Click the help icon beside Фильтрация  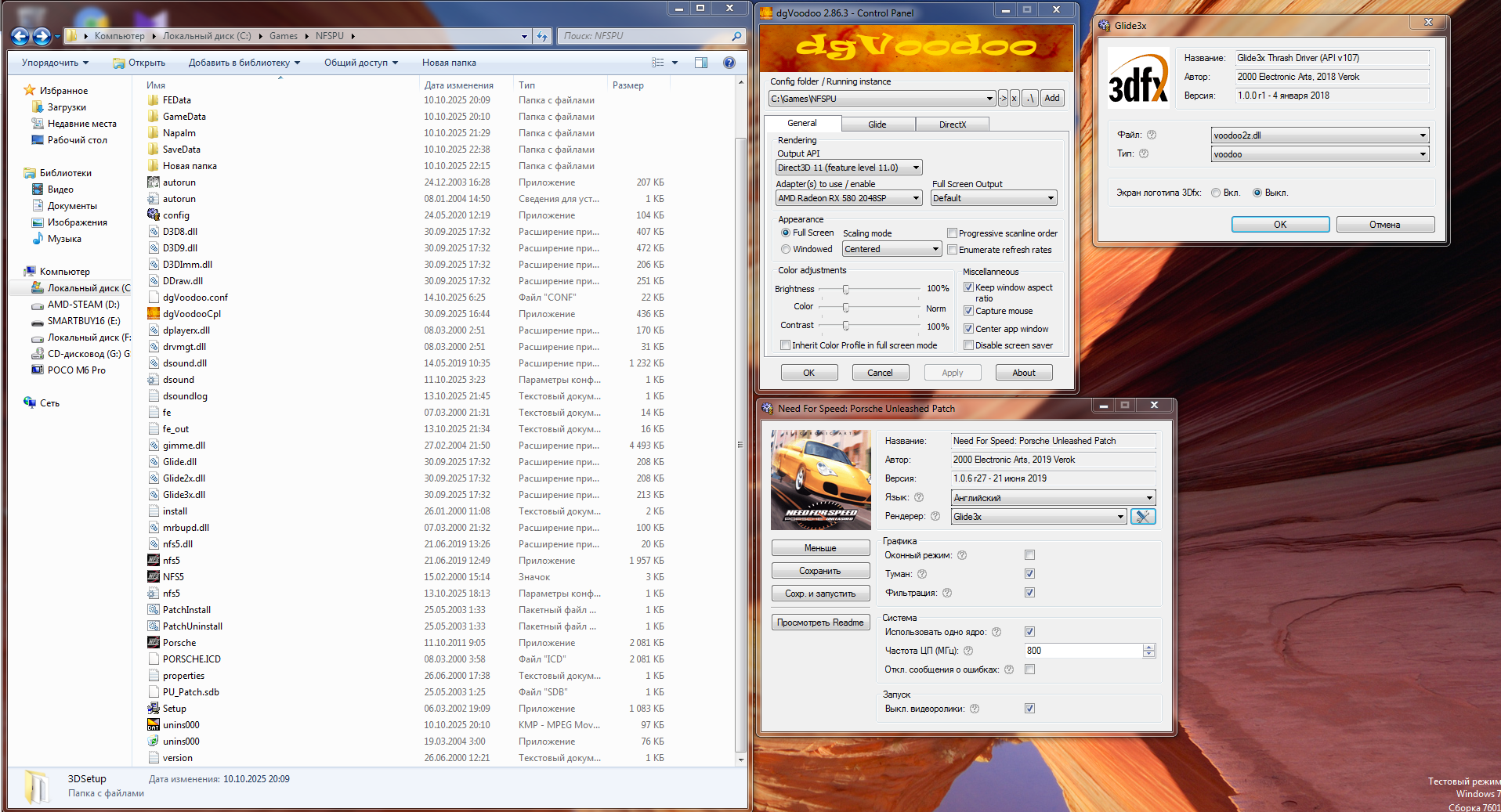947,593
